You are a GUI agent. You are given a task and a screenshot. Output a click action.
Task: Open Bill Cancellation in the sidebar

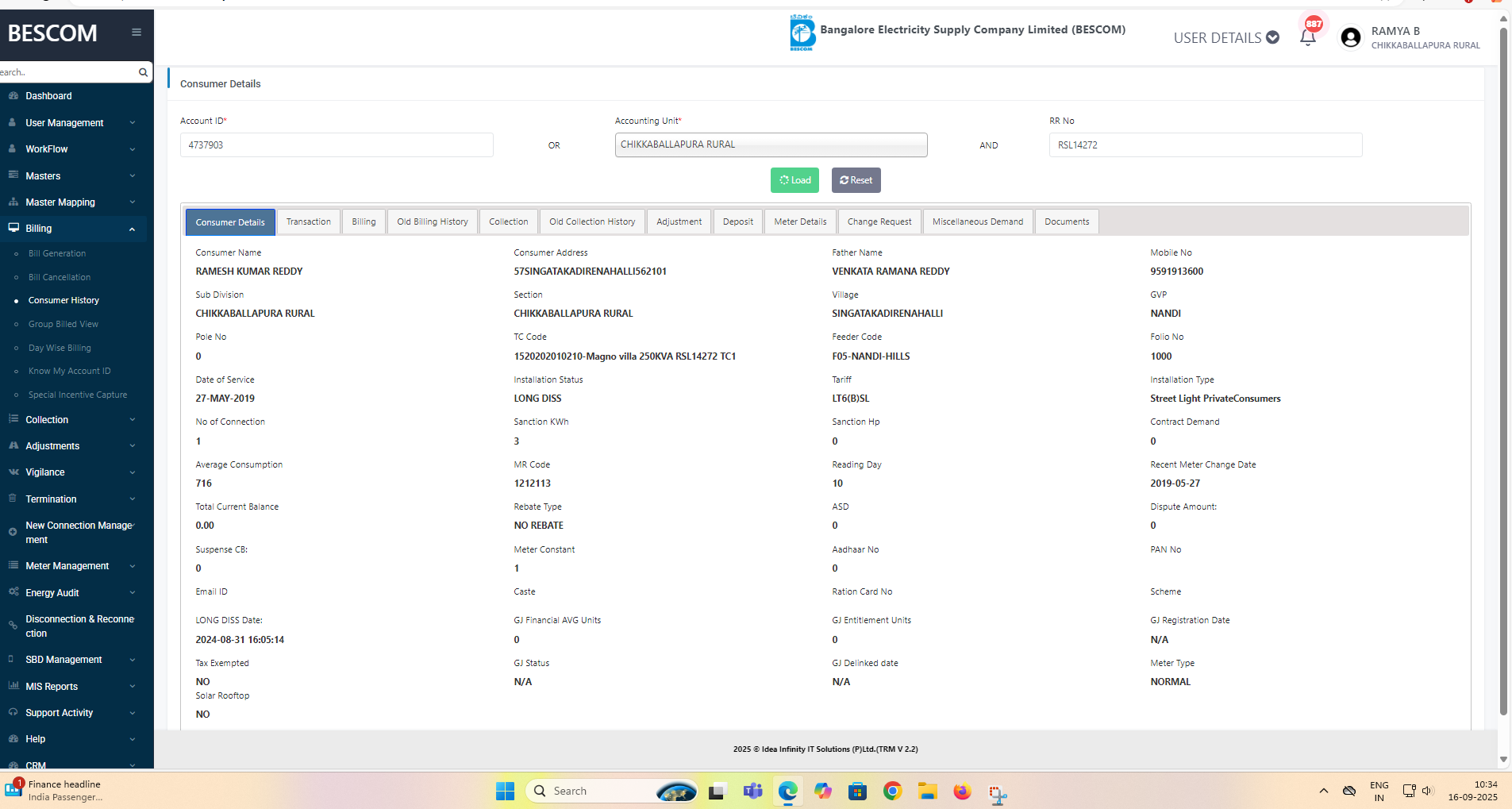coord(60,278)
